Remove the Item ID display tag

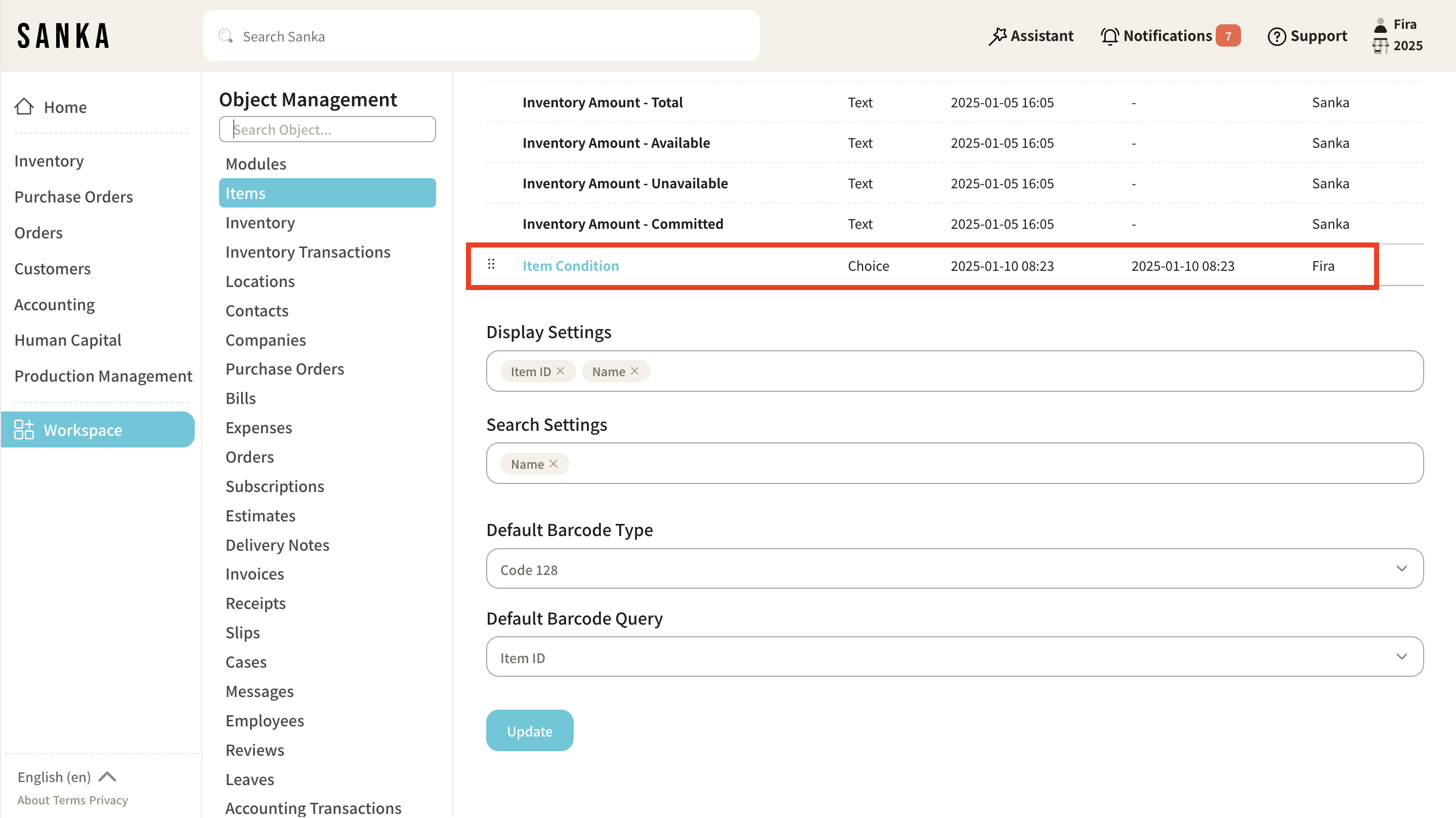click(x=561, y=371)
